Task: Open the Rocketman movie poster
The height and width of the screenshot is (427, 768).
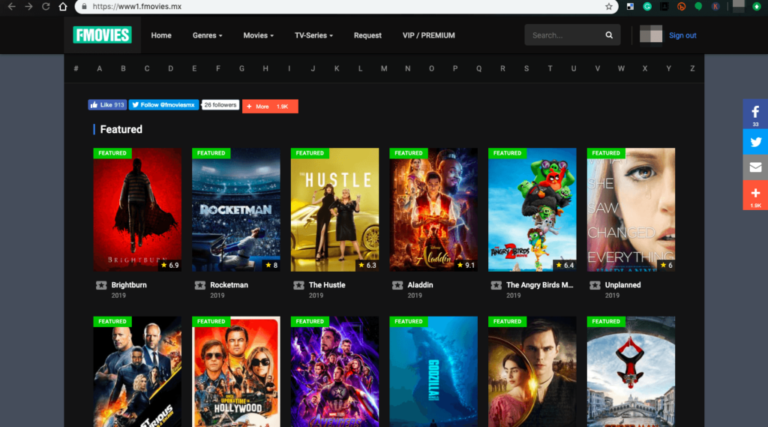Action: click(236, 209)
